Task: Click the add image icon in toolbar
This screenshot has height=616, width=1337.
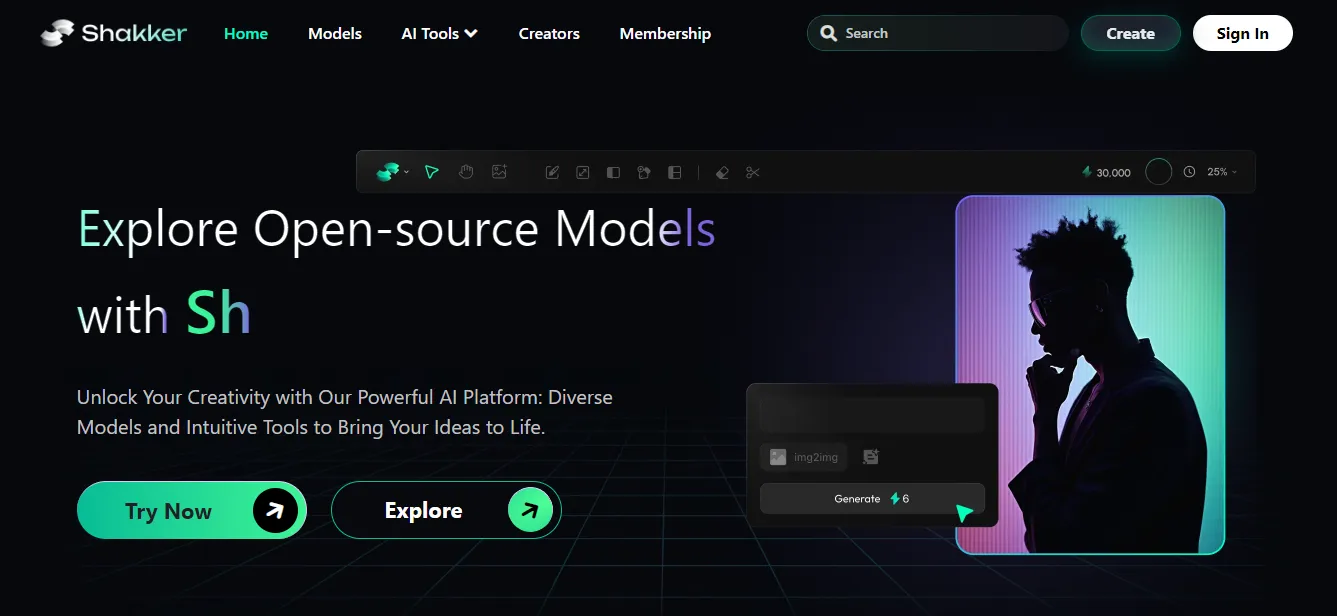Action: click(x=499, y=172)
